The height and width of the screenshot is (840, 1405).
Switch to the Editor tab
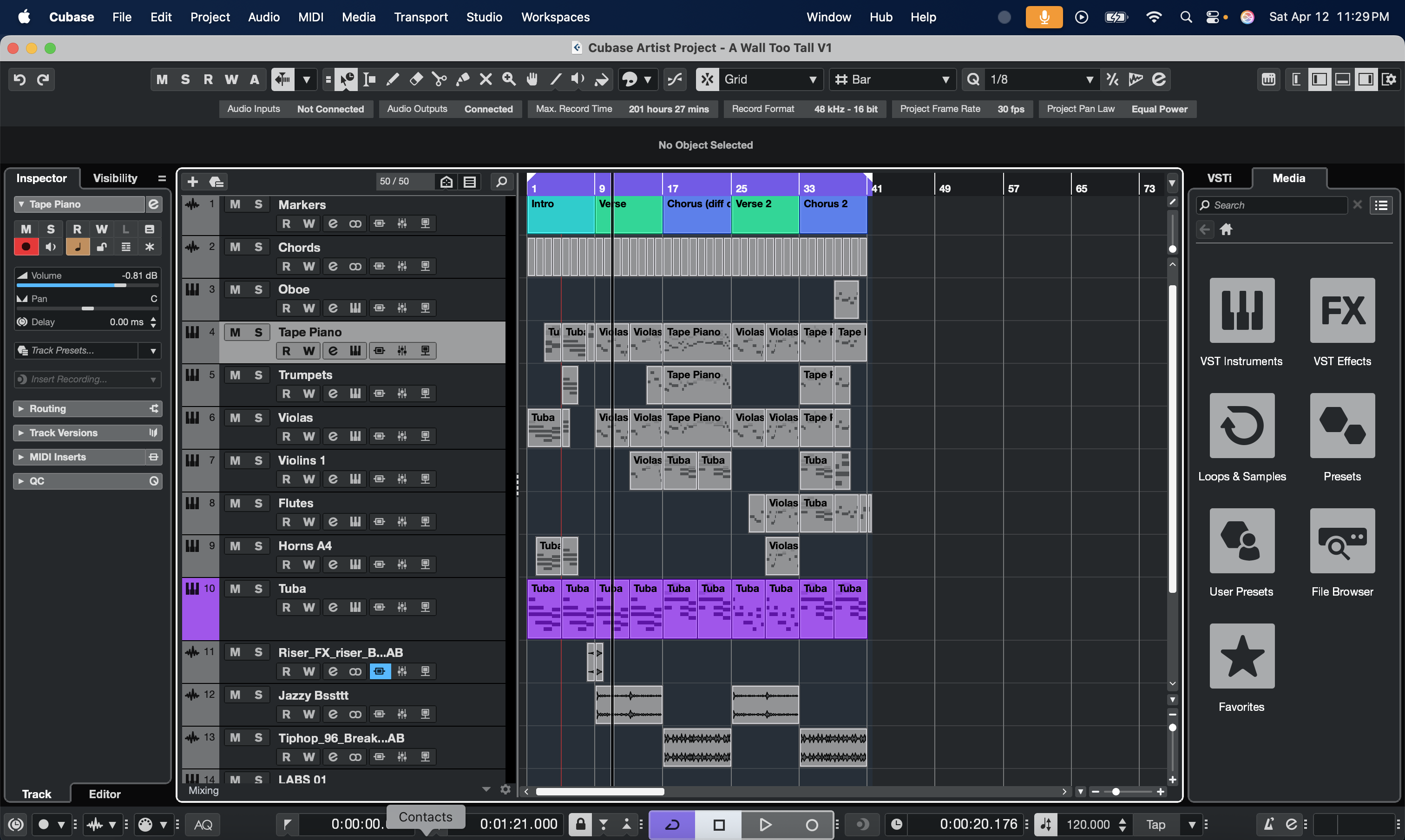pyautogui.click(x=105, y=794)
